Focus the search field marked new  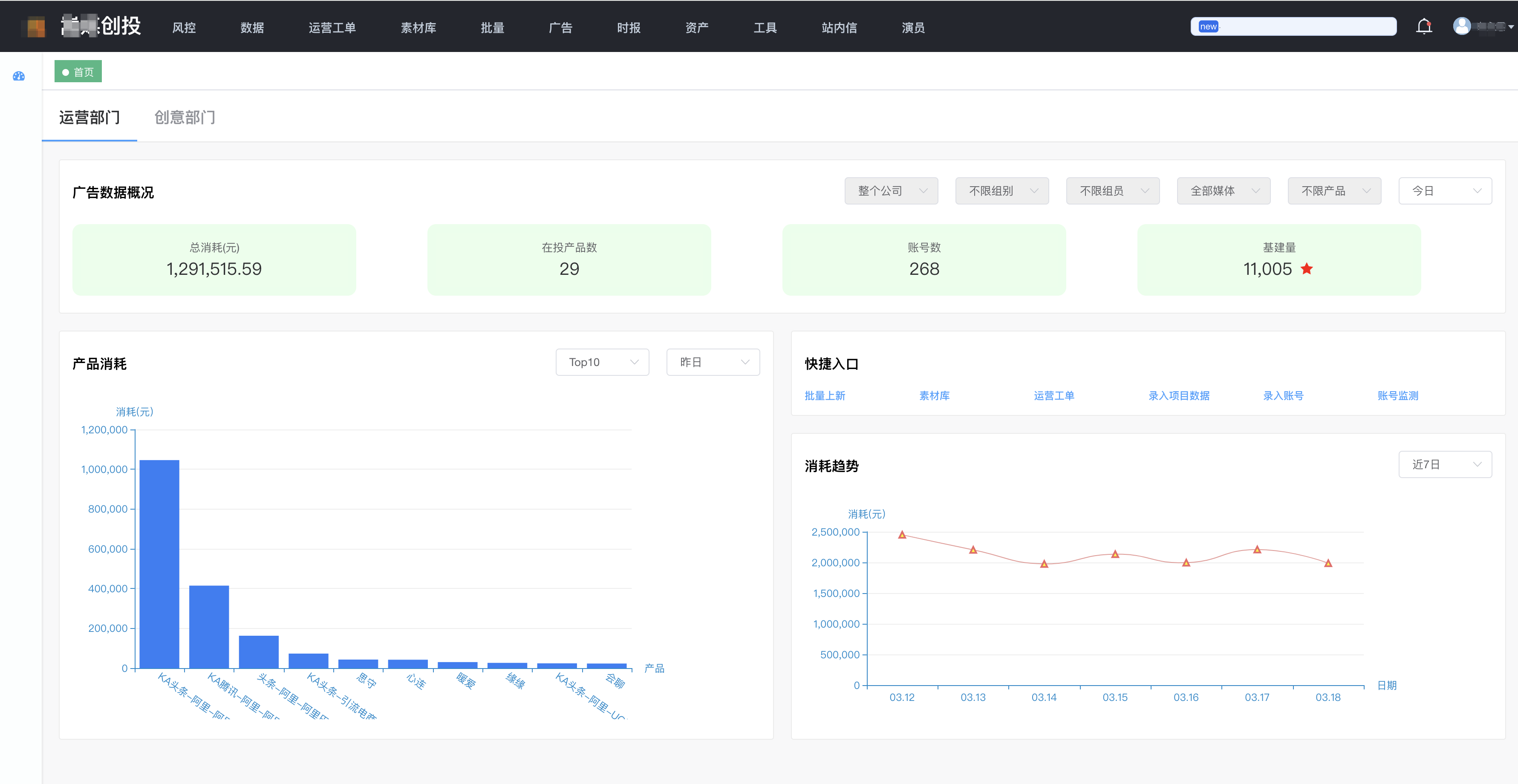coord(1293,26)
